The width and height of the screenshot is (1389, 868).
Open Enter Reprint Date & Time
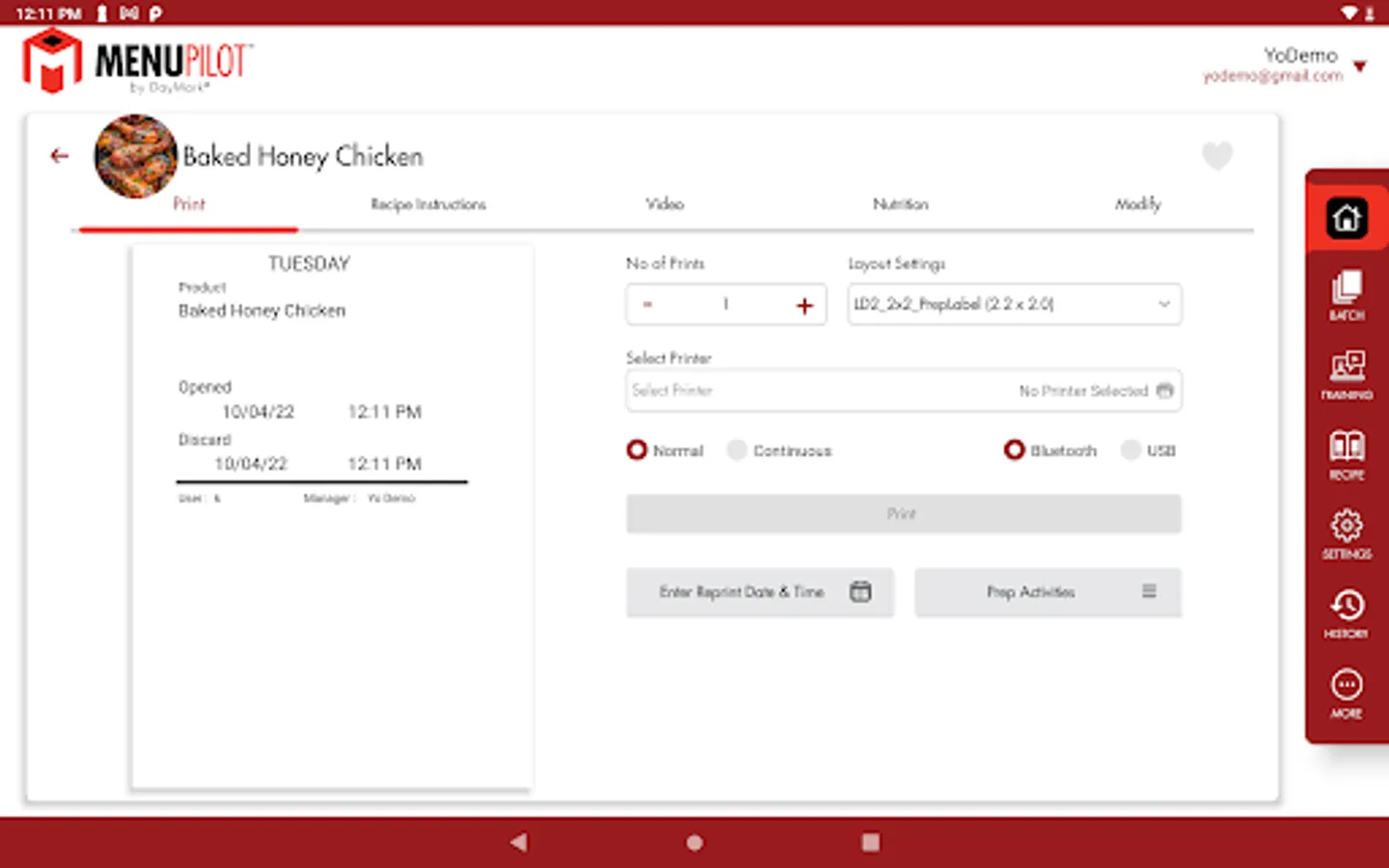[760, 592]
